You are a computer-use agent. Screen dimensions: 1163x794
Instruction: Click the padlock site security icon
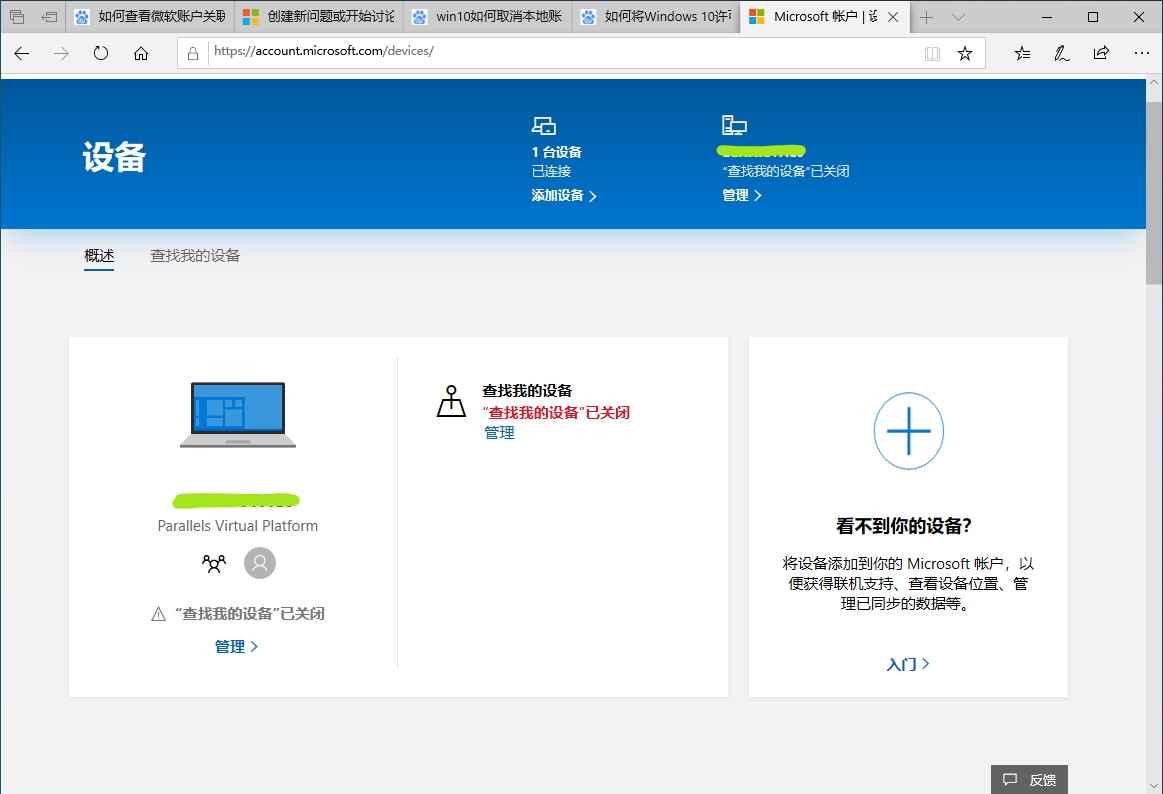click(x=193, y=53)
